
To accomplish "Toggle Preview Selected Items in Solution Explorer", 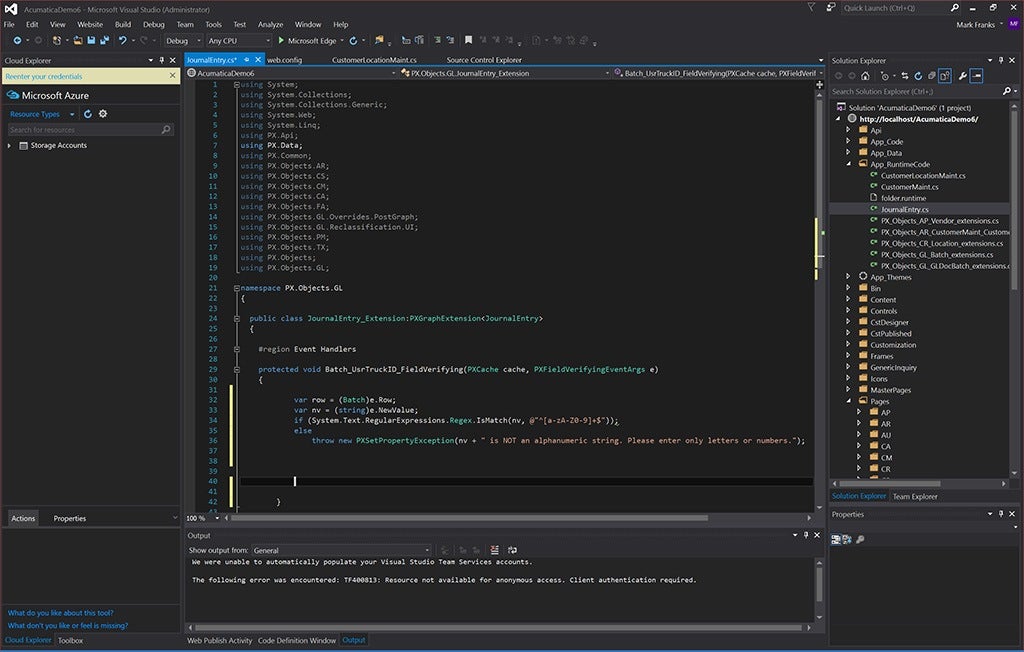I will click(976, 76).
